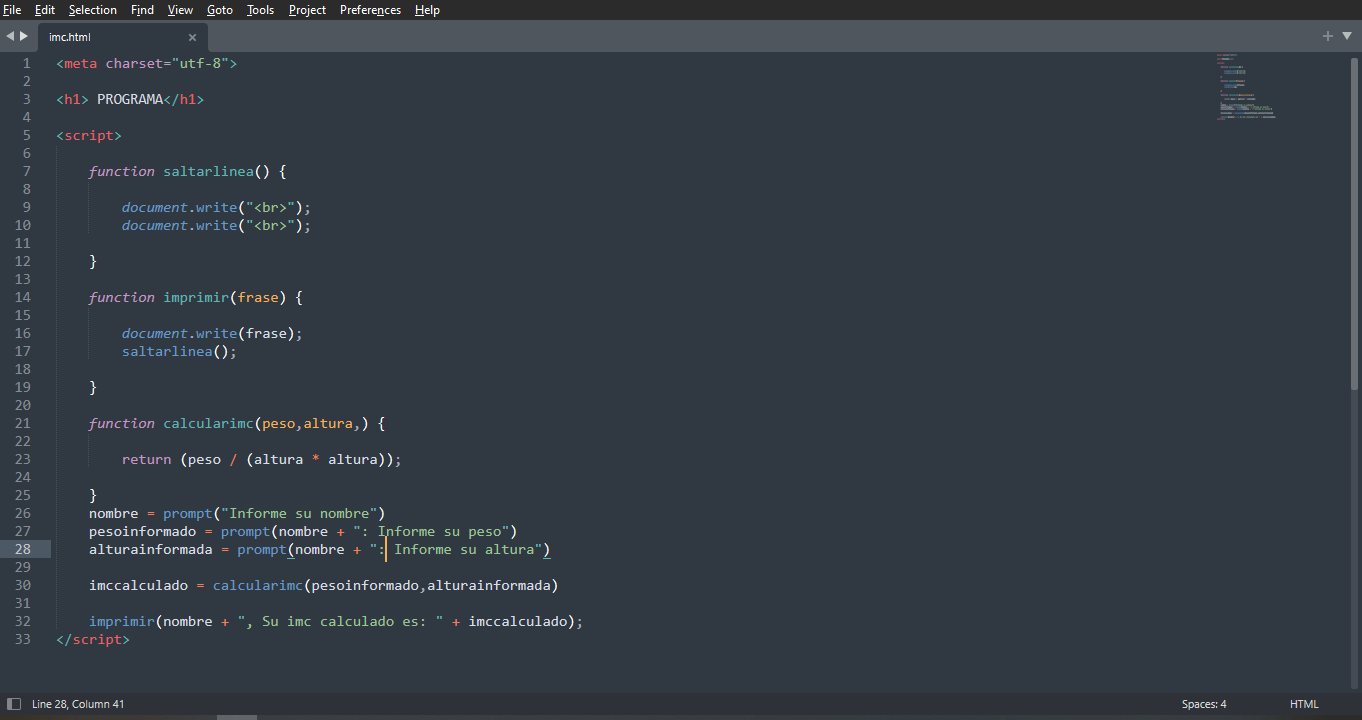The height and width of the screenshot is (720, 1362).
Task: Go to previous tab with left arrow
Action: 10,36
